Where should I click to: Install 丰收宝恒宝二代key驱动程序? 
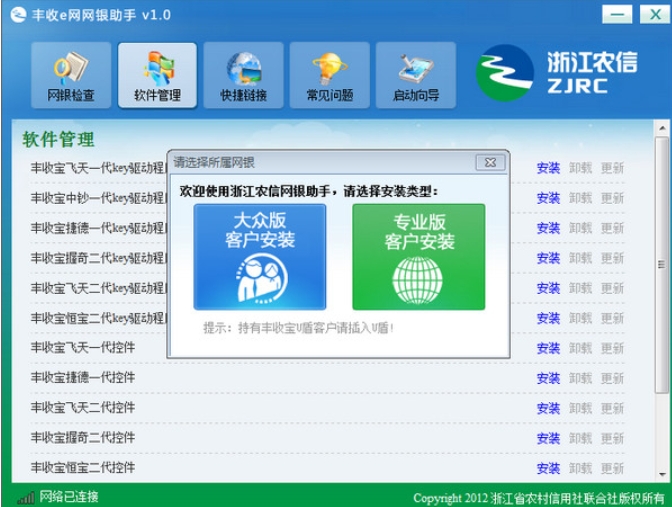[x=548, y=318]
